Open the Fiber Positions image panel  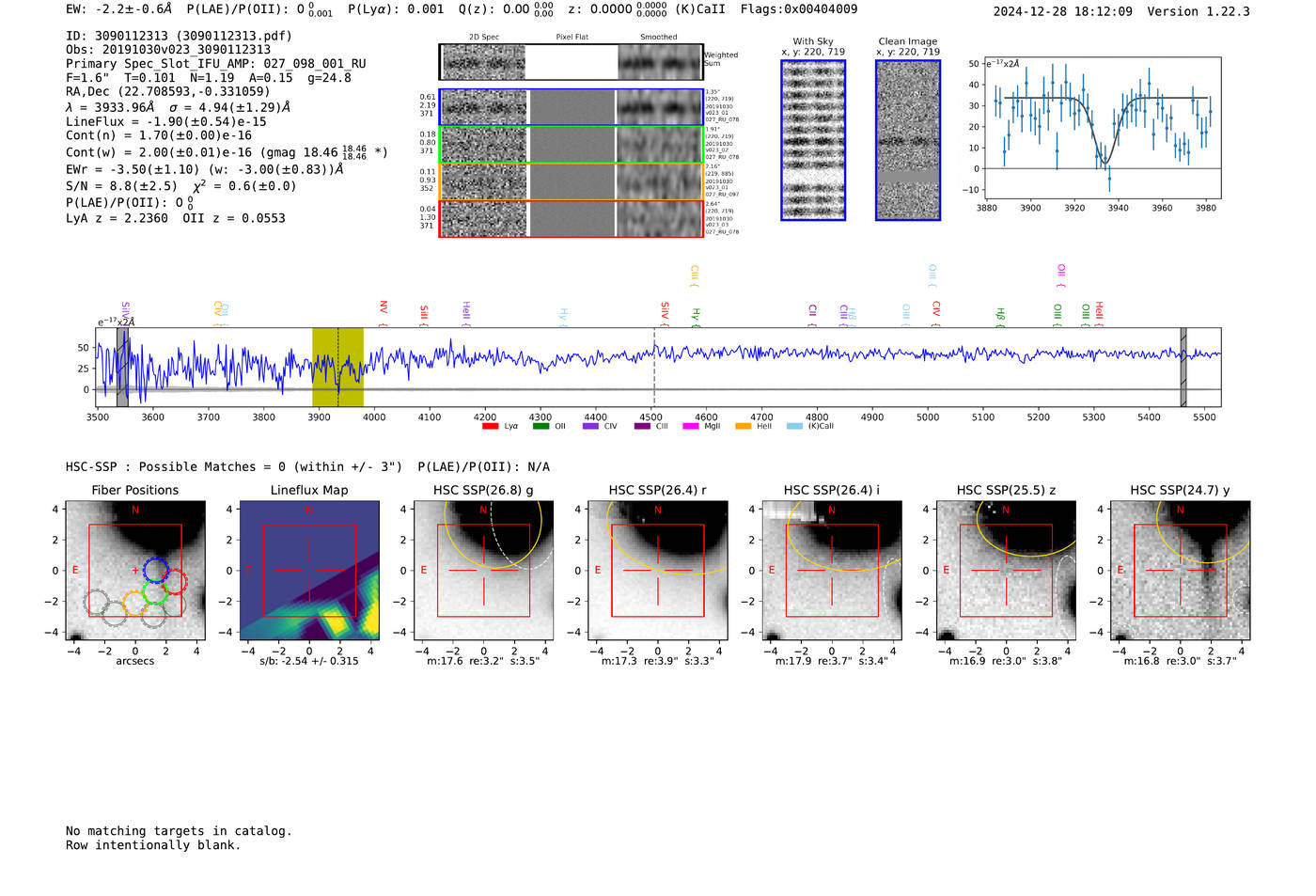(x=135, y=570)
